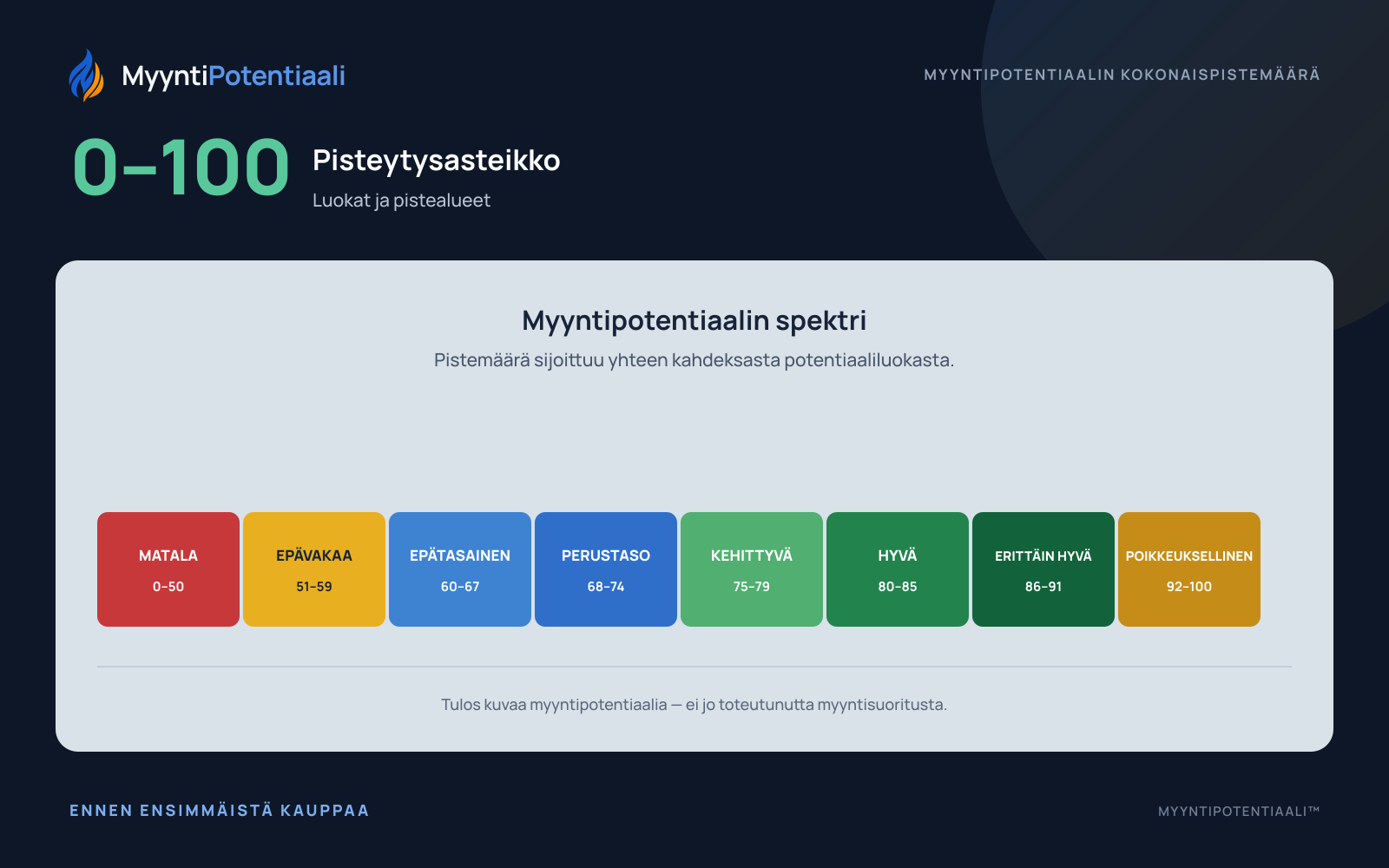Click the sentence about kahdeksasta potentiaaliluokasta
The image size is (1389, 868).
coord(694,360)
